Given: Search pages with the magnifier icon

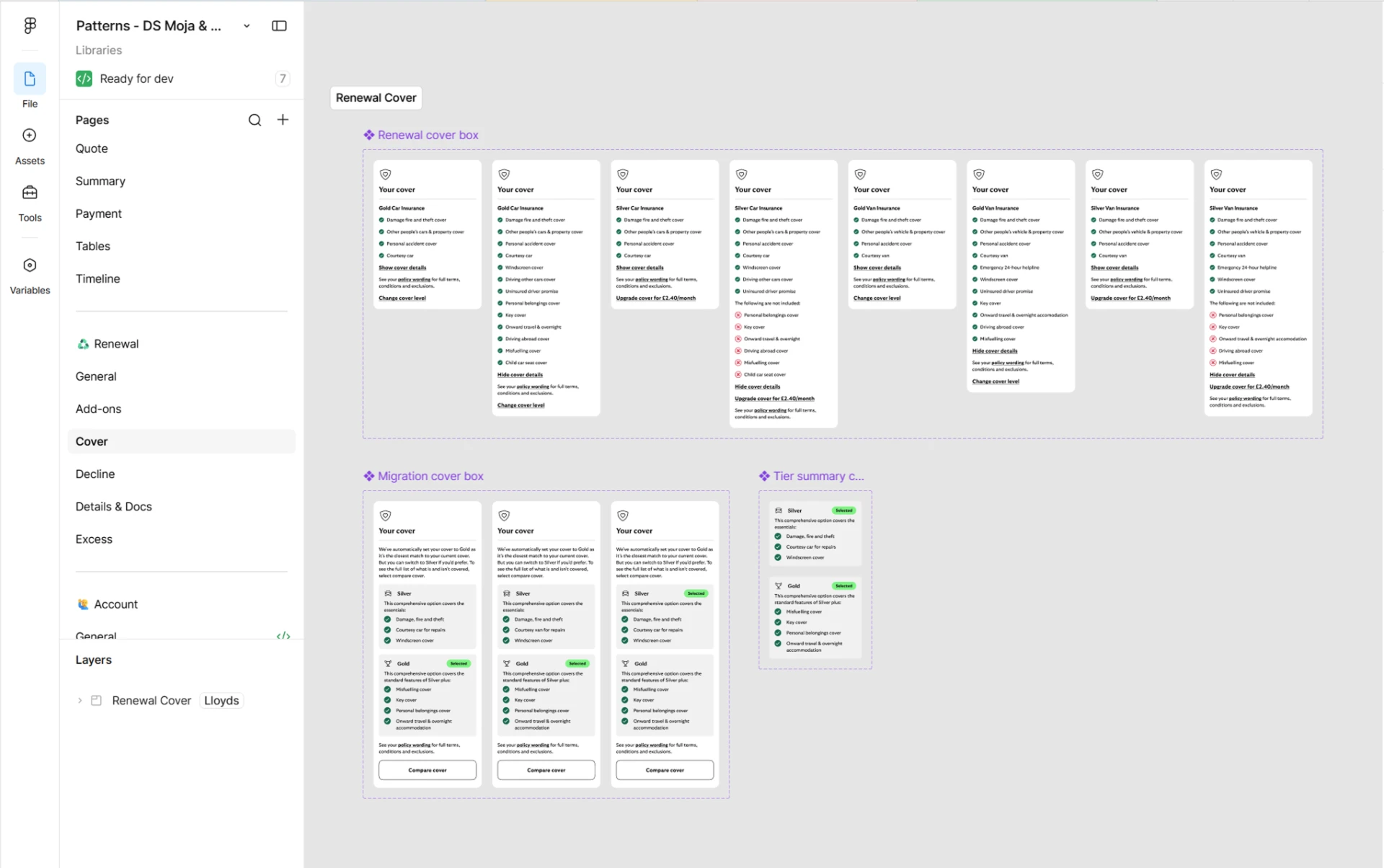Looking at the screenshot, I should [x=254, y=120].
